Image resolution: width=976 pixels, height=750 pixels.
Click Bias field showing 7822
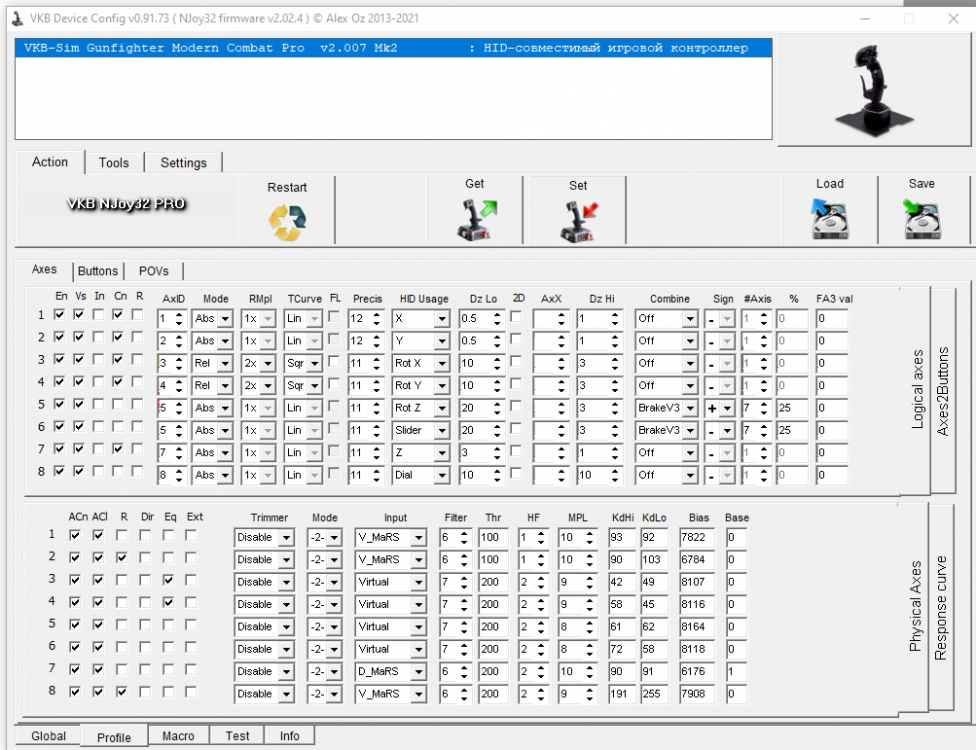[x=697, y=538]
